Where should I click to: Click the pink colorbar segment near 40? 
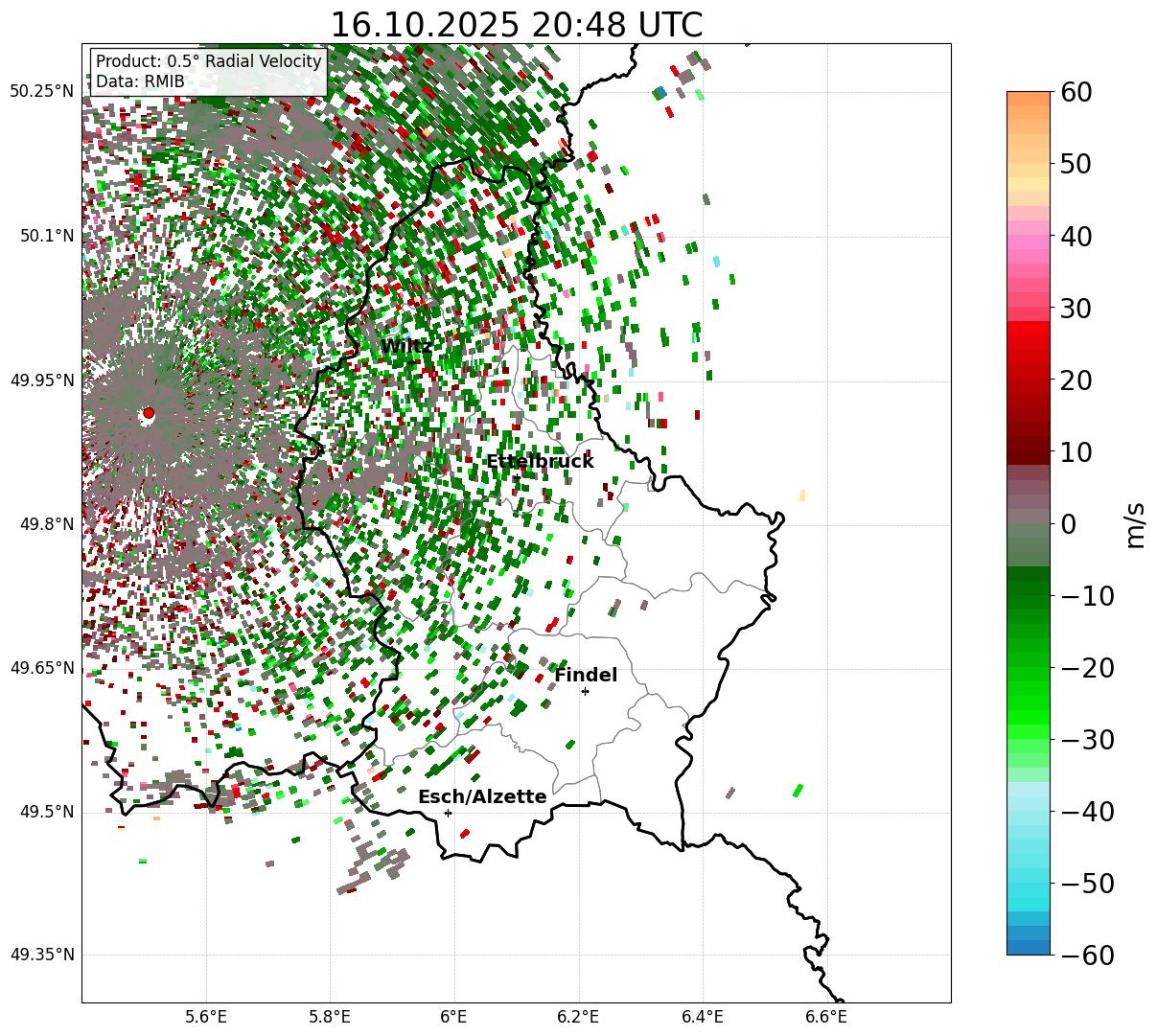tap(1029, 243)
